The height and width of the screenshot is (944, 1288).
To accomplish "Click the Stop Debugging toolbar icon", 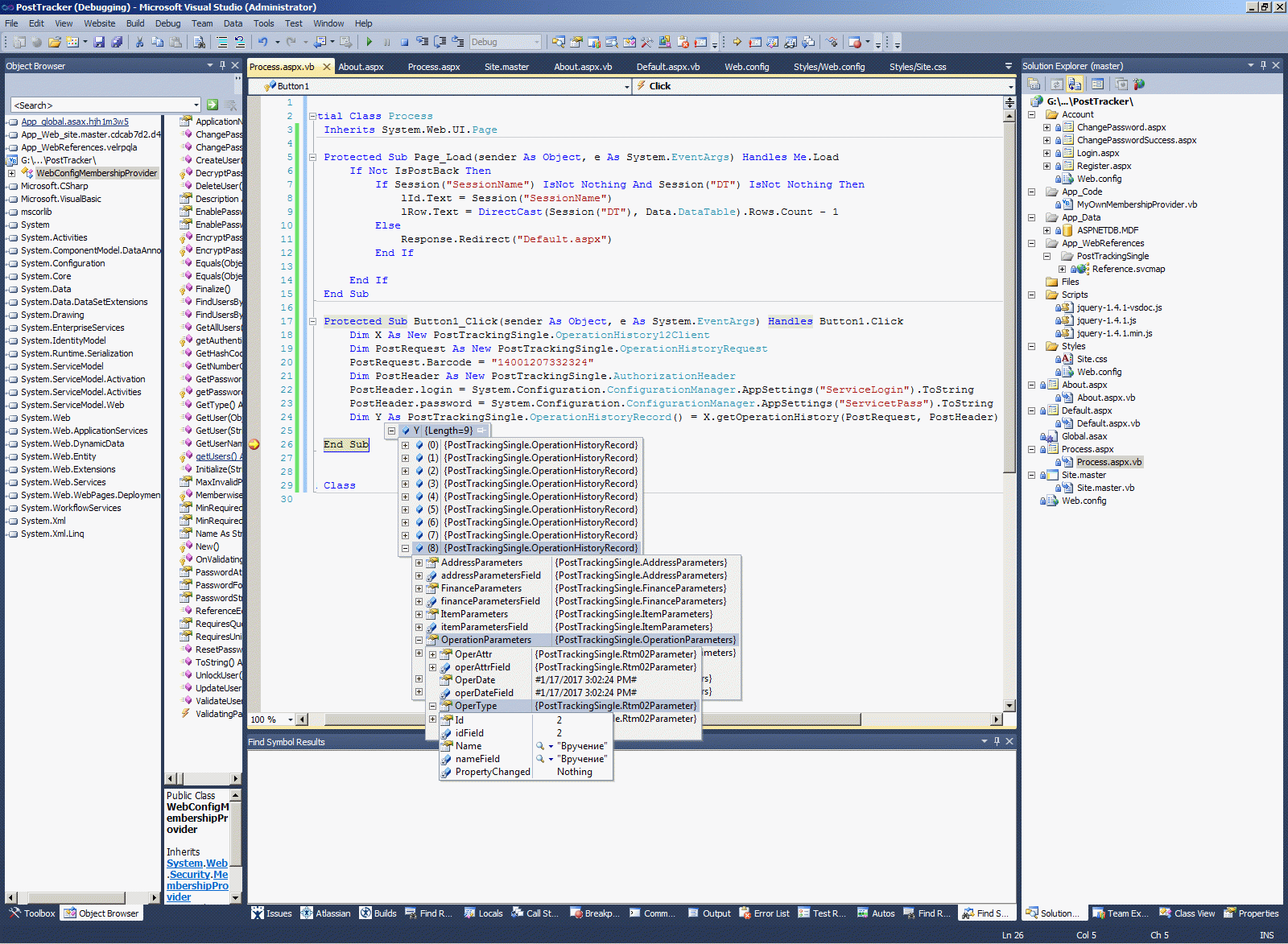I will (x=404, y=42).
